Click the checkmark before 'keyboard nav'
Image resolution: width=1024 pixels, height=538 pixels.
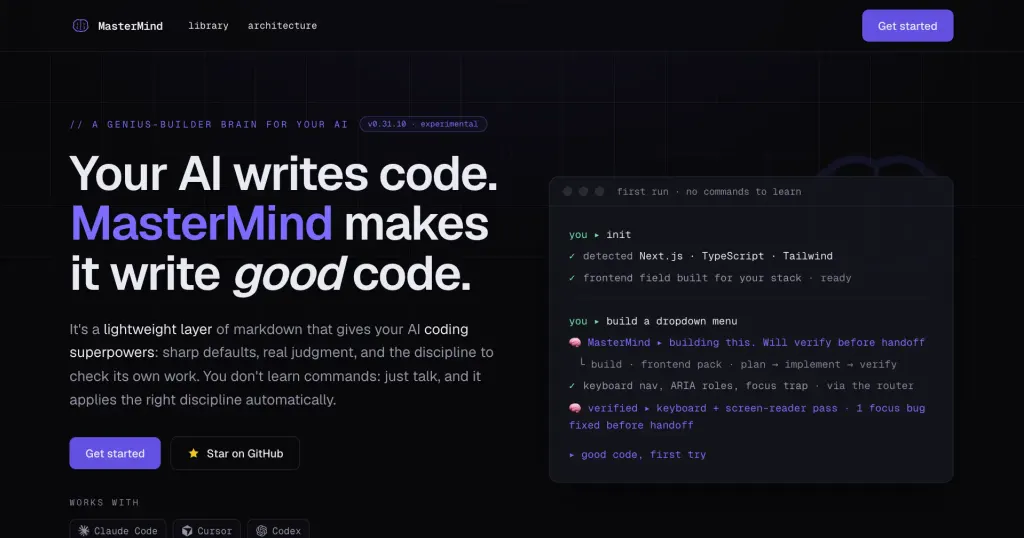click(572, 386)
